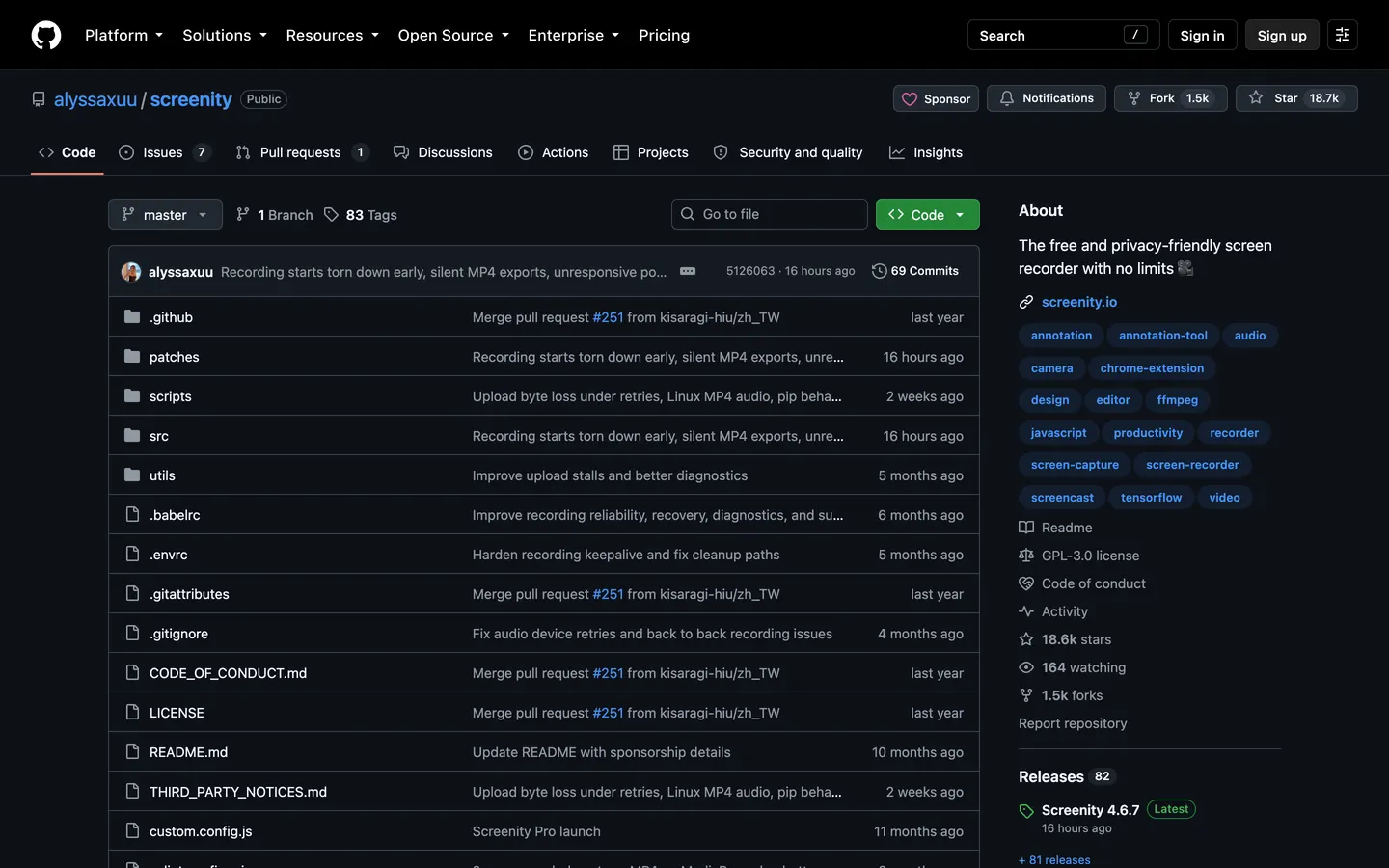1389x868 pixels.
Task: Expand the Platform menu
Action: (x=123, y=35)
